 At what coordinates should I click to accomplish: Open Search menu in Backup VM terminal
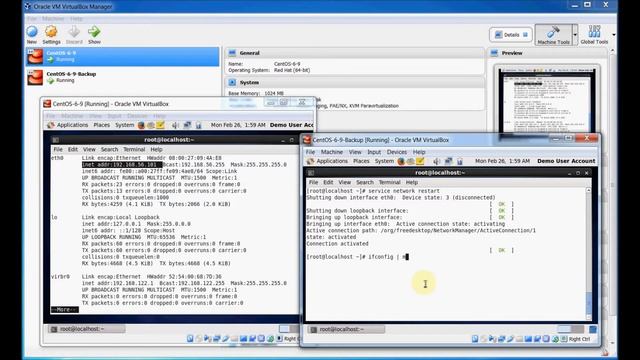364,182
